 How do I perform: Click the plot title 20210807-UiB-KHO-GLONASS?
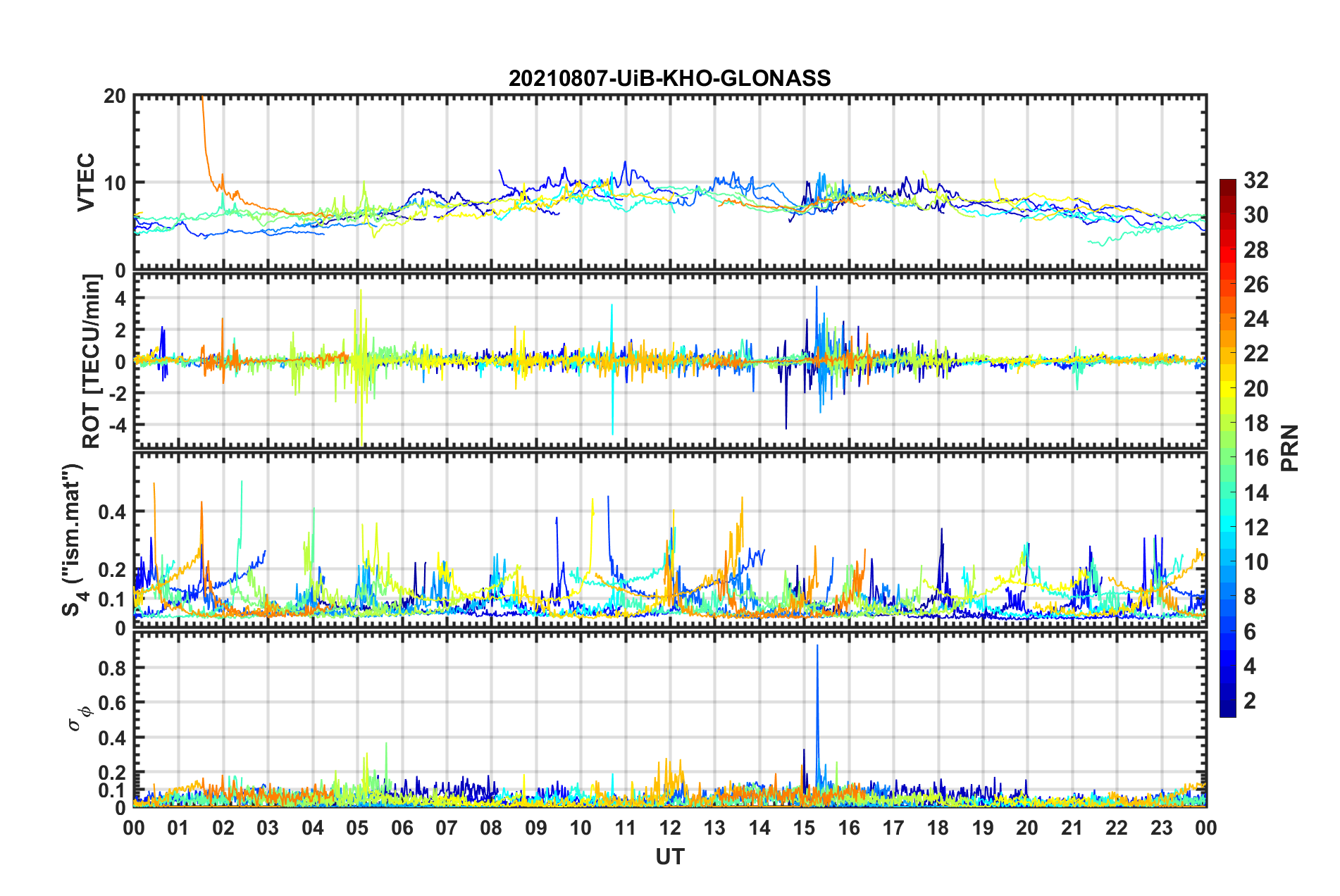(x=669, y=78)
